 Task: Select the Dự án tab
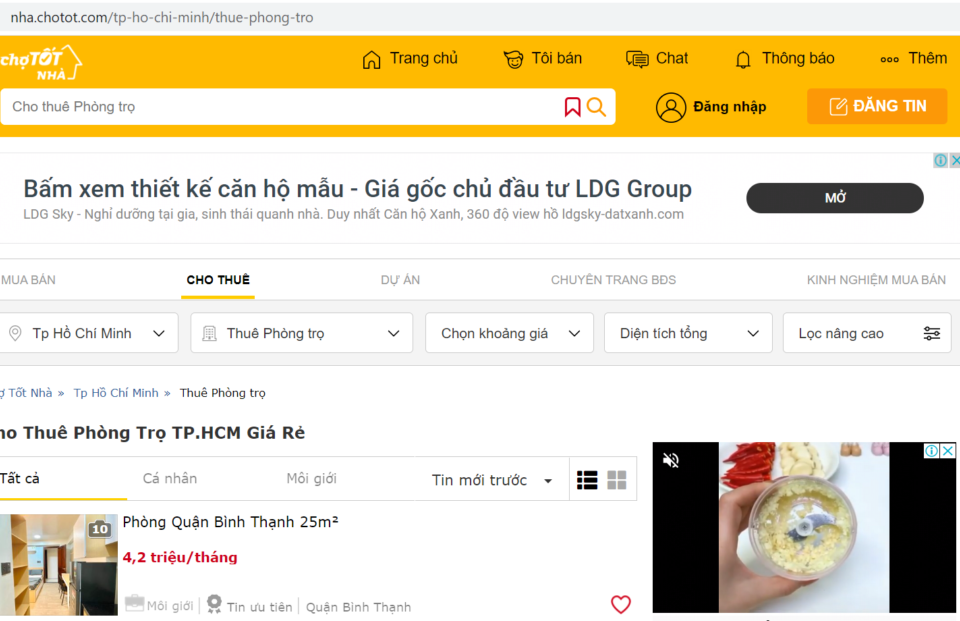click(x=400, y=280)
